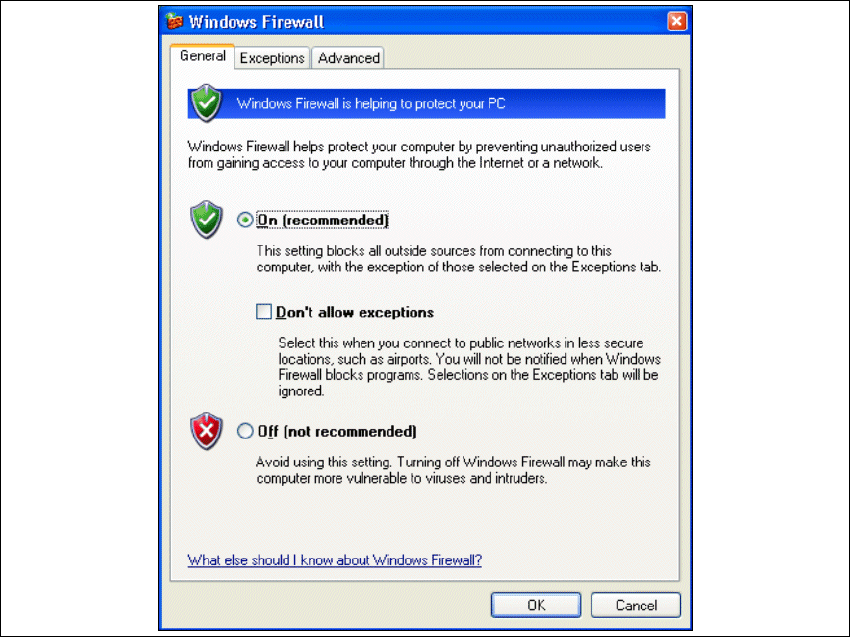The width and height of the screenshot is (850, 637).
Task: Dismiss the dialog with the Cancel button
Action: [636, 605]
